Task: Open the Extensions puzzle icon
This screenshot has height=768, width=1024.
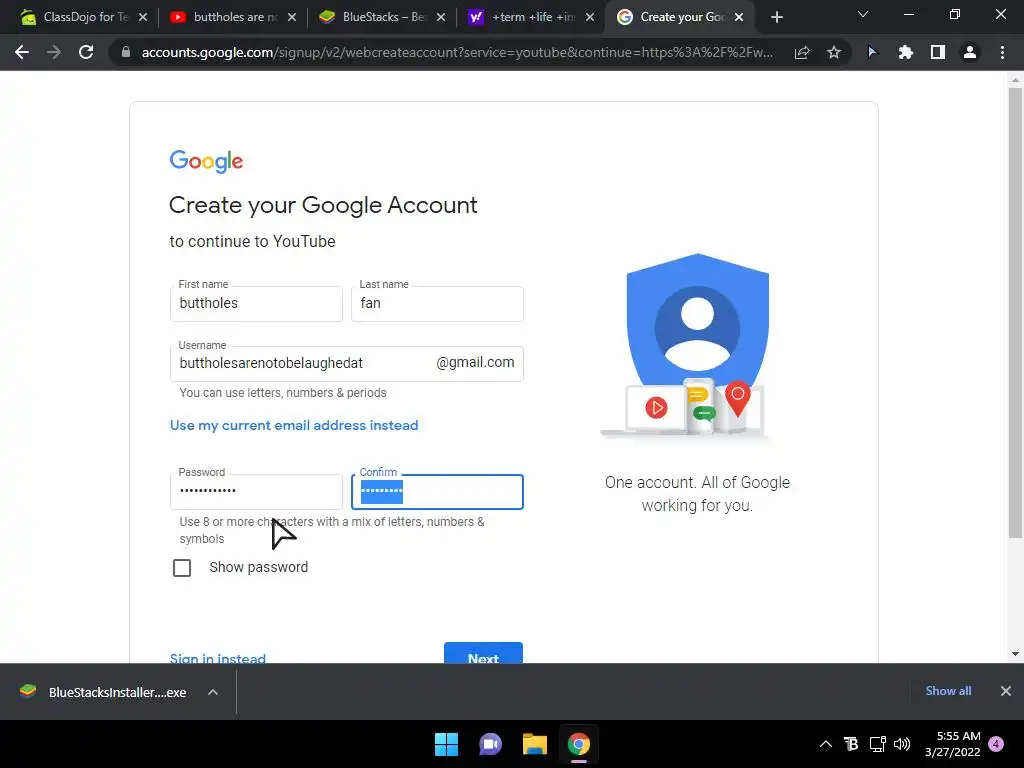Action: [905, 52]
